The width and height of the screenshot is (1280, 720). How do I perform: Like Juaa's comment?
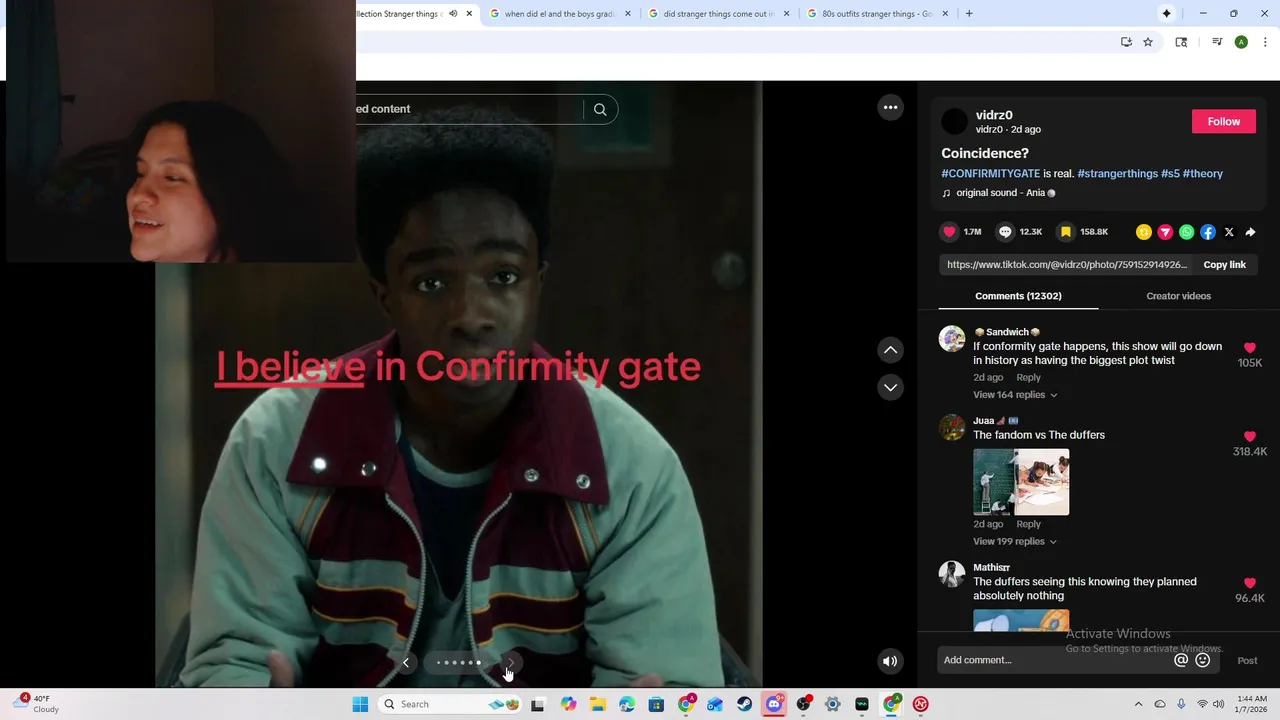1250,437
